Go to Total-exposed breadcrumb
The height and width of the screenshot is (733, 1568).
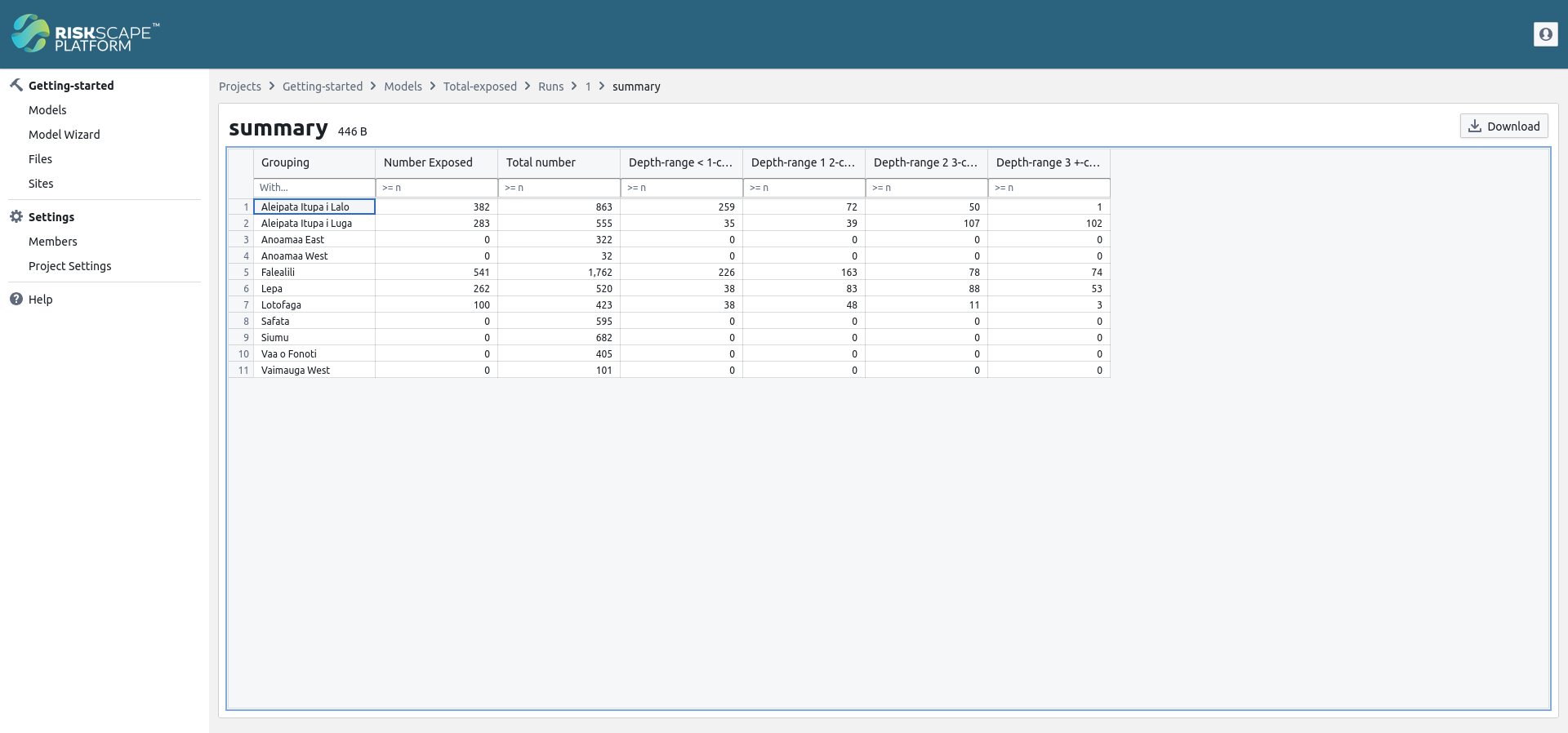pos(480,87)
